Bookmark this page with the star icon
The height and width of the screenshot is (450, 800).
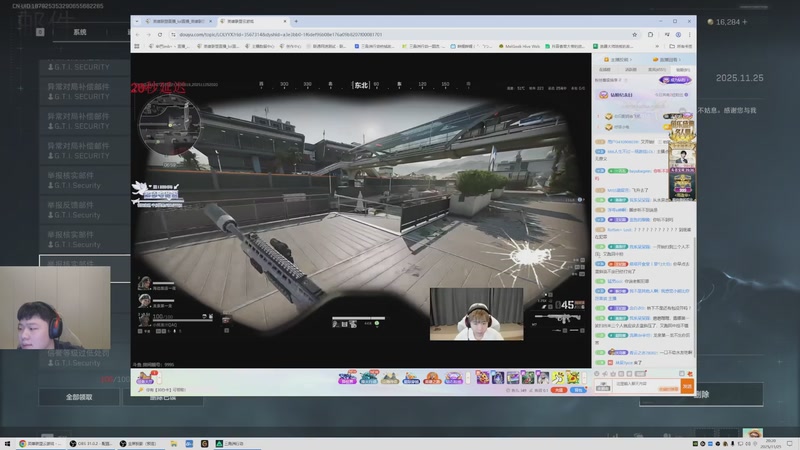click(634, 35)
